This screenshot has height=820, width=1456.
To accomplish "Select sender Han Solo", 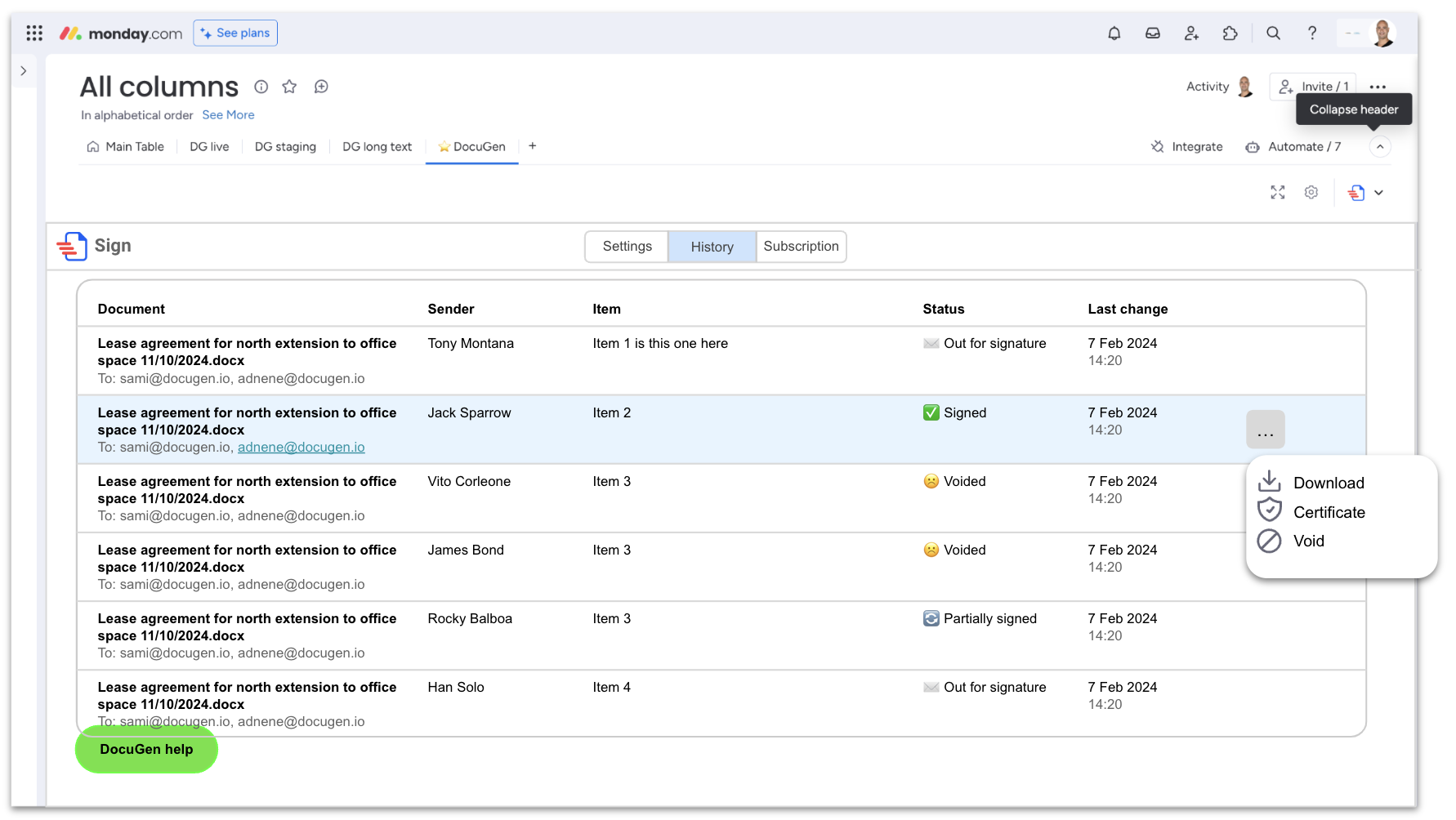I will (456, 687).
